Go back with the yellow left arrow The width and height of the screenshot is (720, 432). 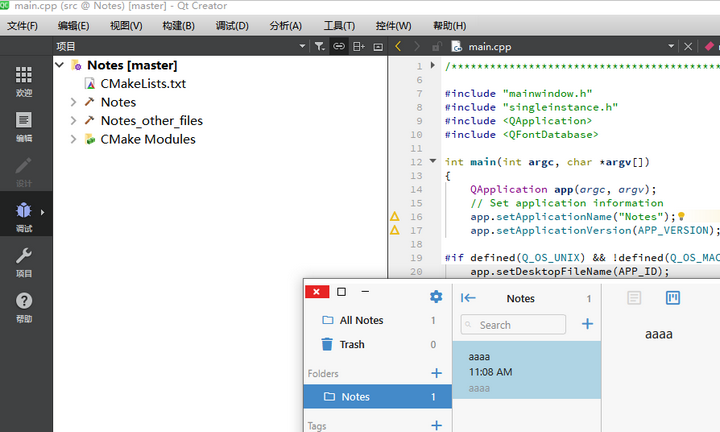398,46
